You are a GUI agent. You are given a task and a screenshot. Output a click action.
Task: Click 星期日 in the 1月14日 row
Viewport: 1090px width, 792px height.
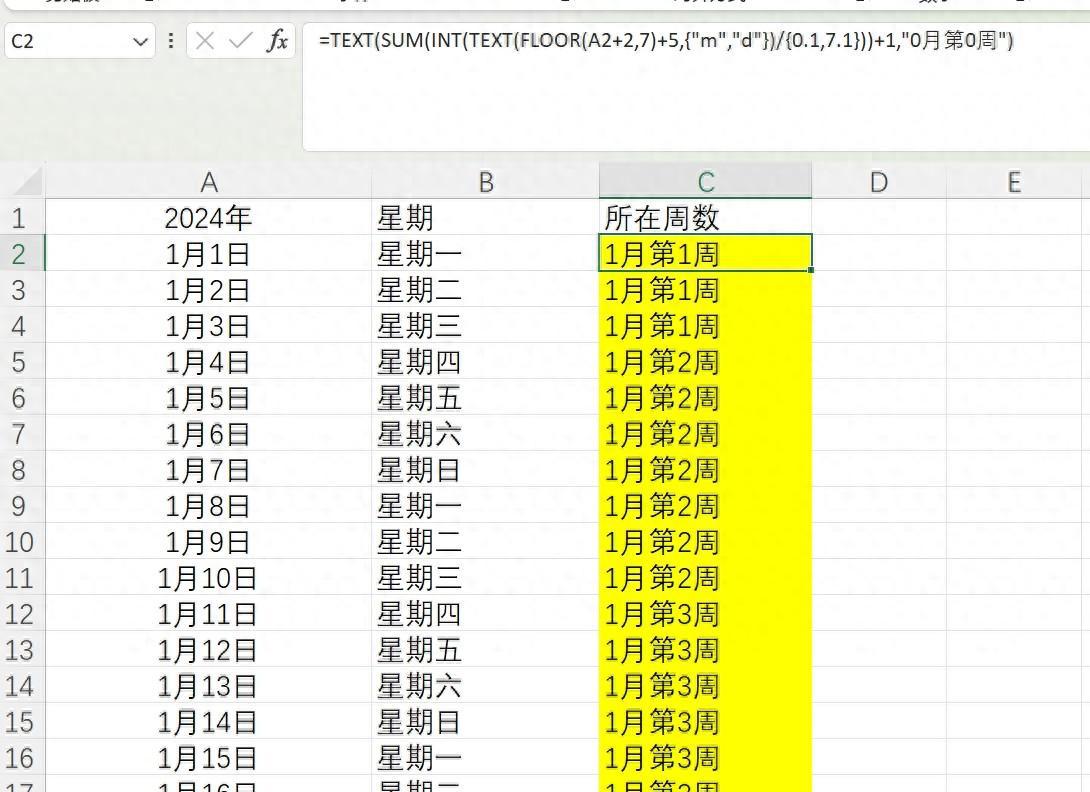[x=485, y=722]
